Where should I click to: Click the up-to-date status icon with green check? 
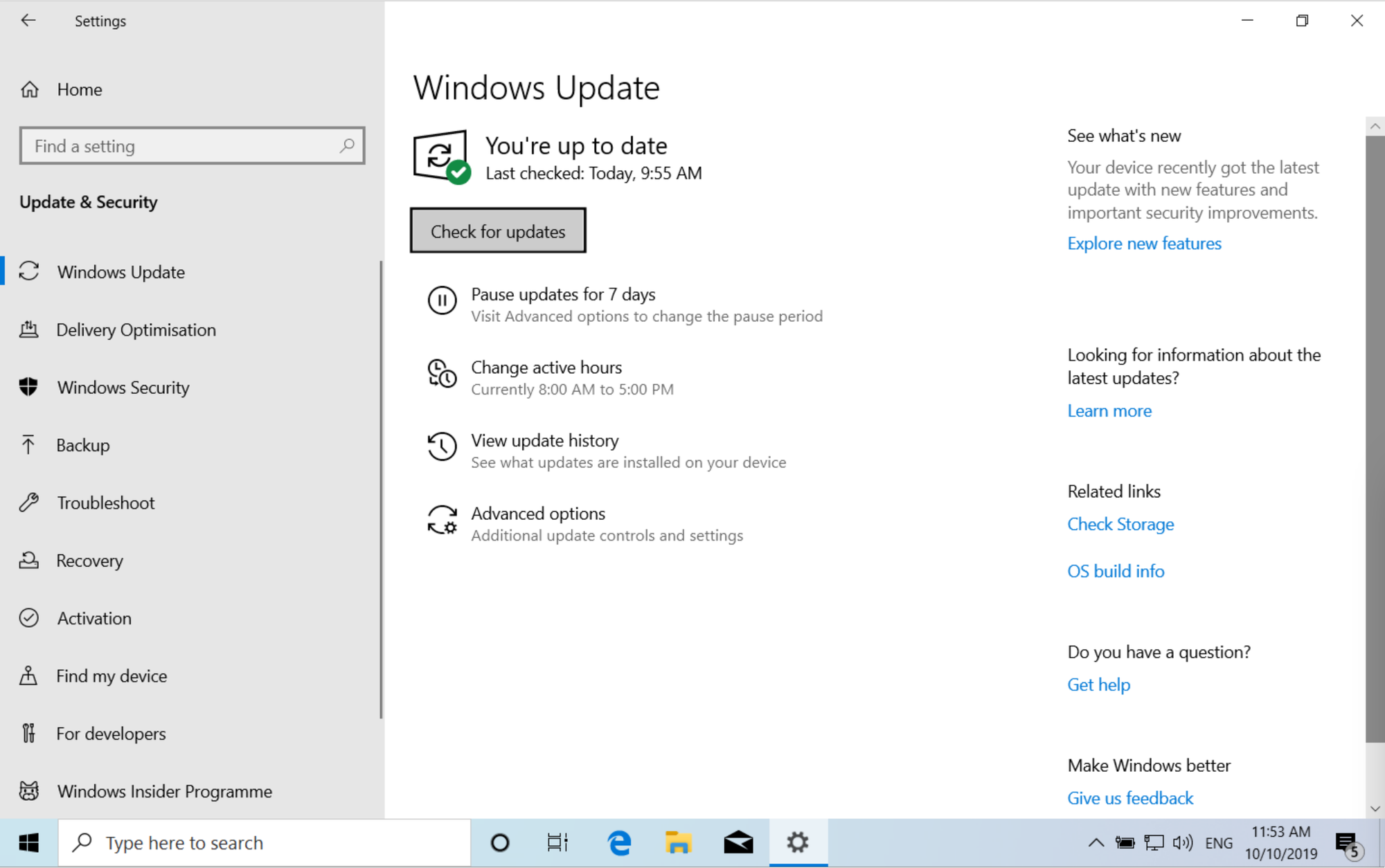point(442,157)
